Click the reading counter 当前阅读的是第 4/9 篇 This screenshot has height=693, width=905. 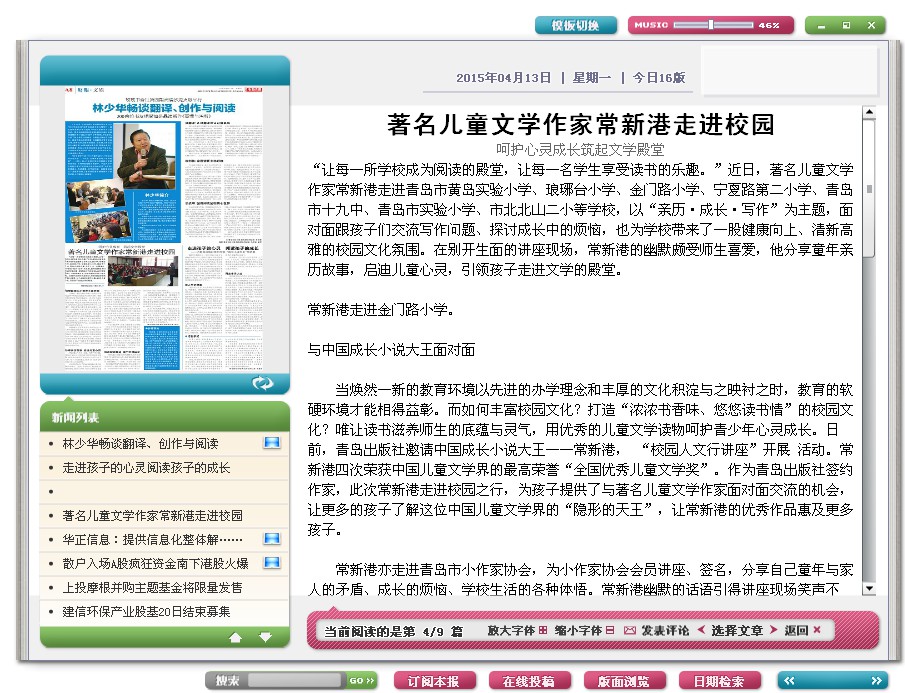[x=394, y=631]
